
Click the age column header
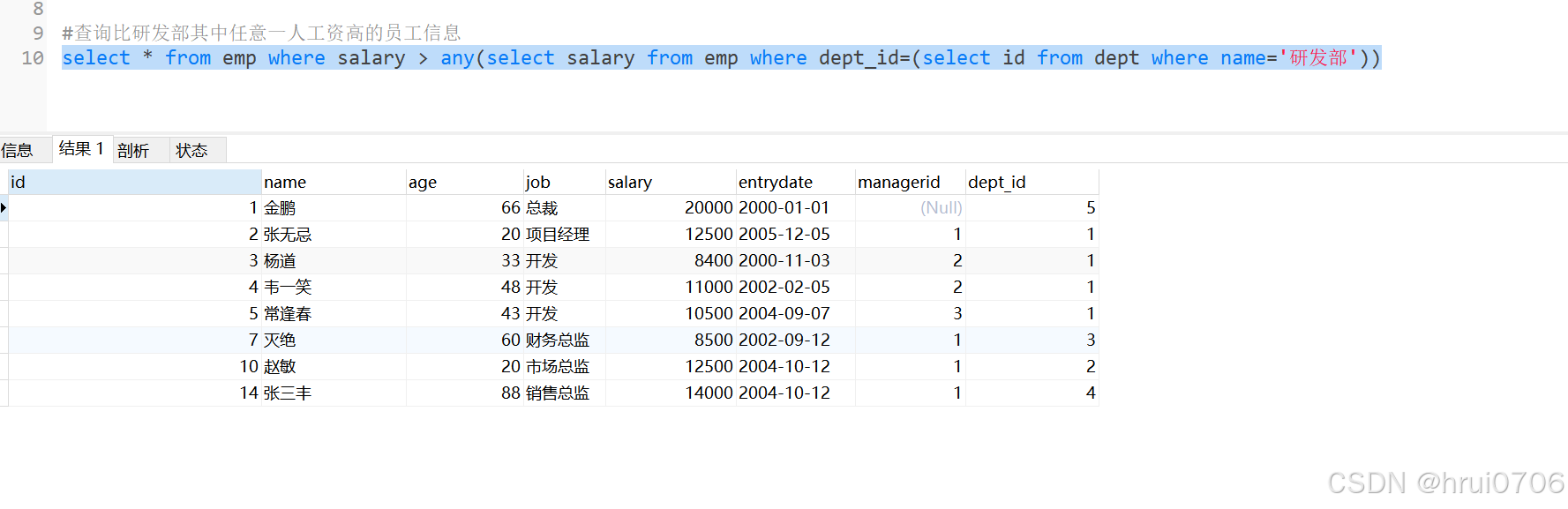click(x=465, y=182)
